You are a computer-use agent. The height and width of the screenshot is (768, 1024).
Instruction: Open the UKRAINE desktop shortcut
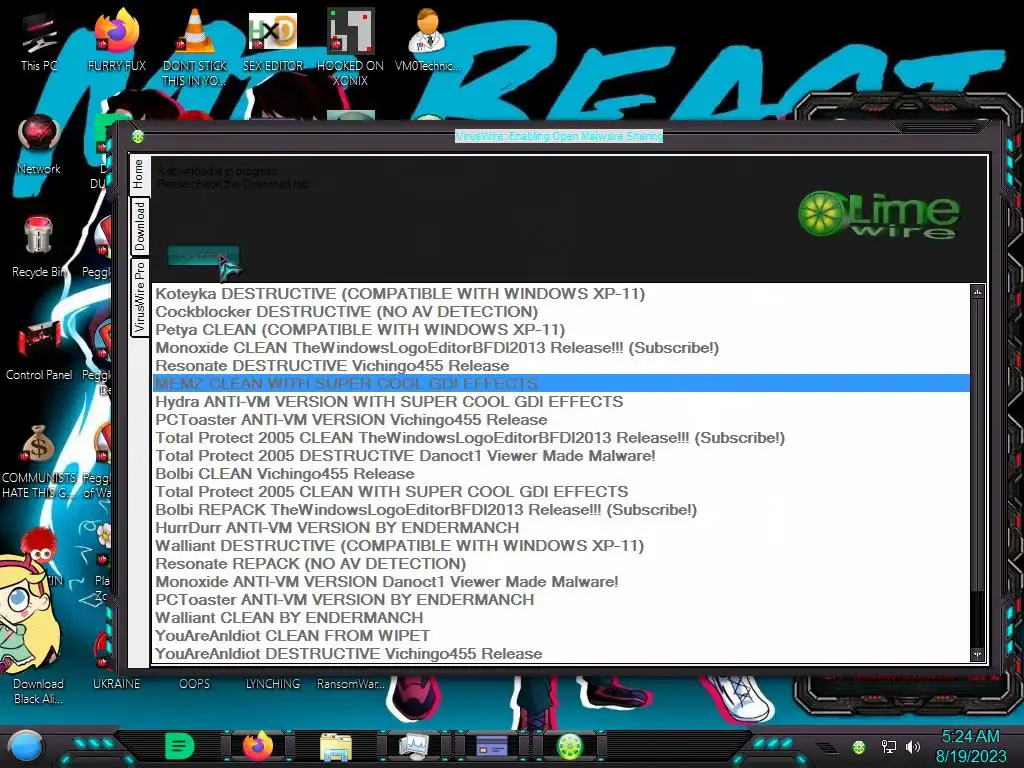point(116,683)
